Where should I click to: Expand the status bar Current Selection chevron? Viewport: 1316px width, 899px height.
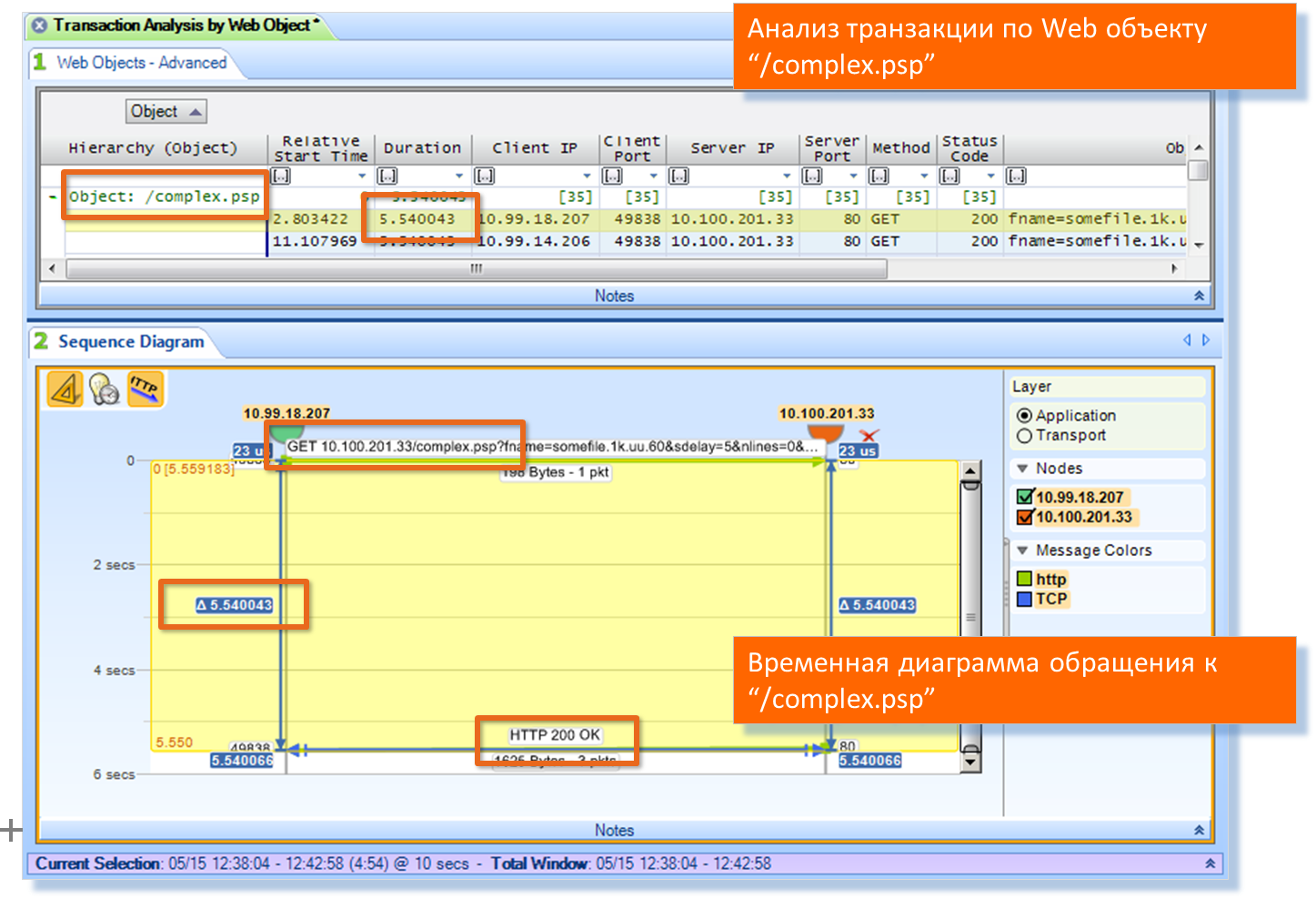1211,864
